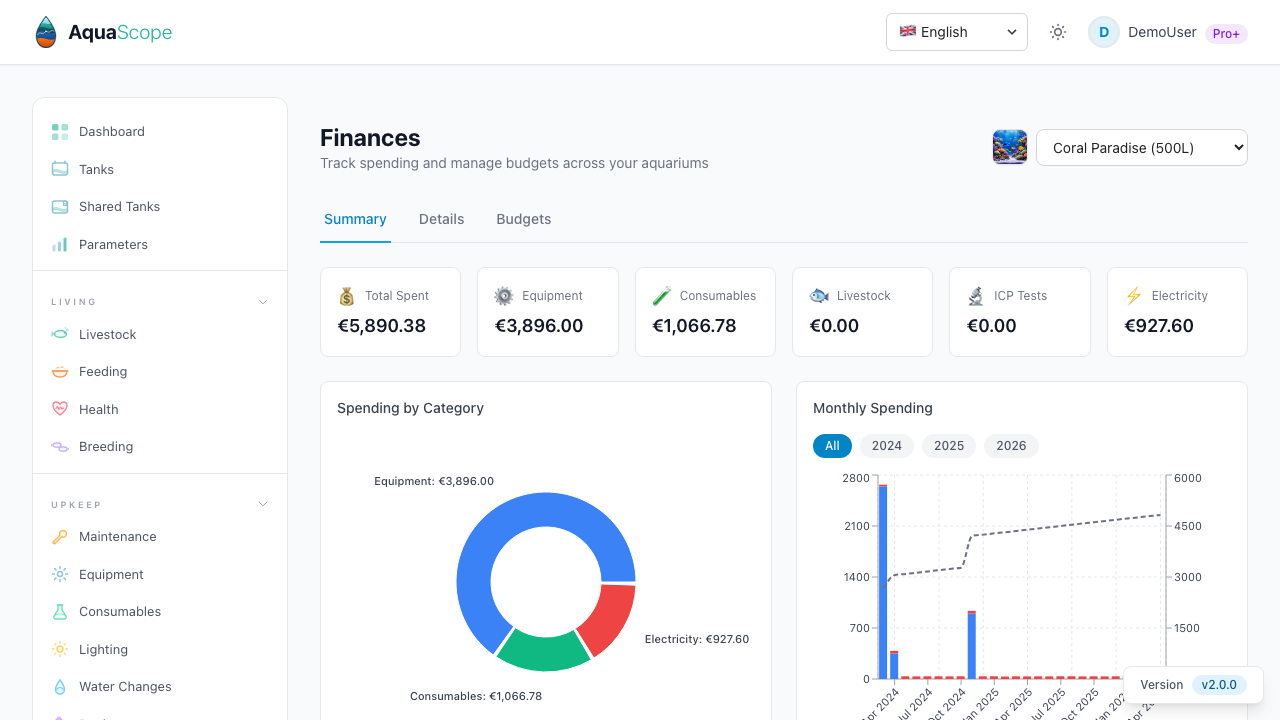Open Breeding via its branch icon
Screen dimensions: 1280x720
coord(60,446)
